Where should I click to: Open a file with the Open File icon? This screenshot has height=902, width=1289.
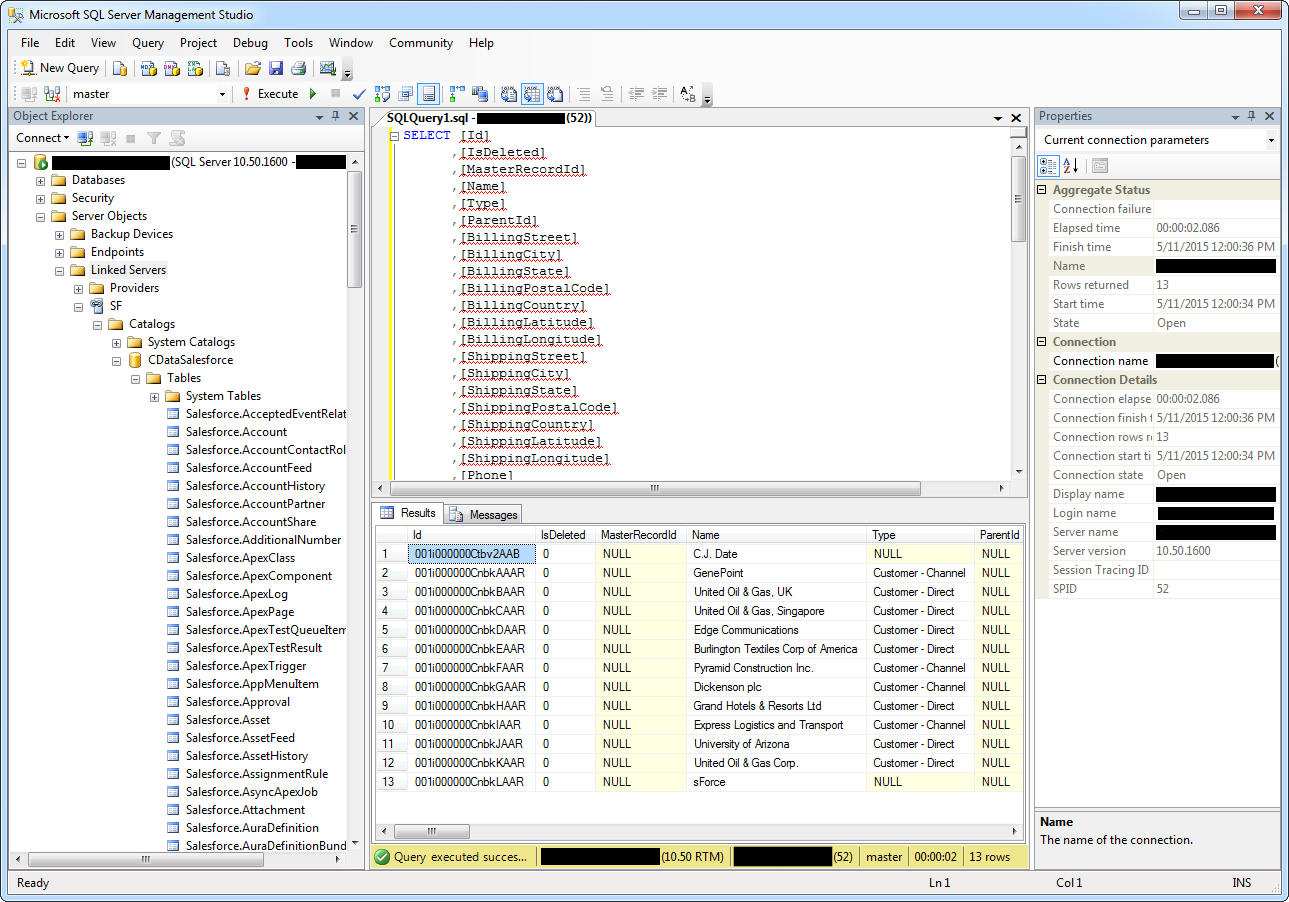coord(253,68)
